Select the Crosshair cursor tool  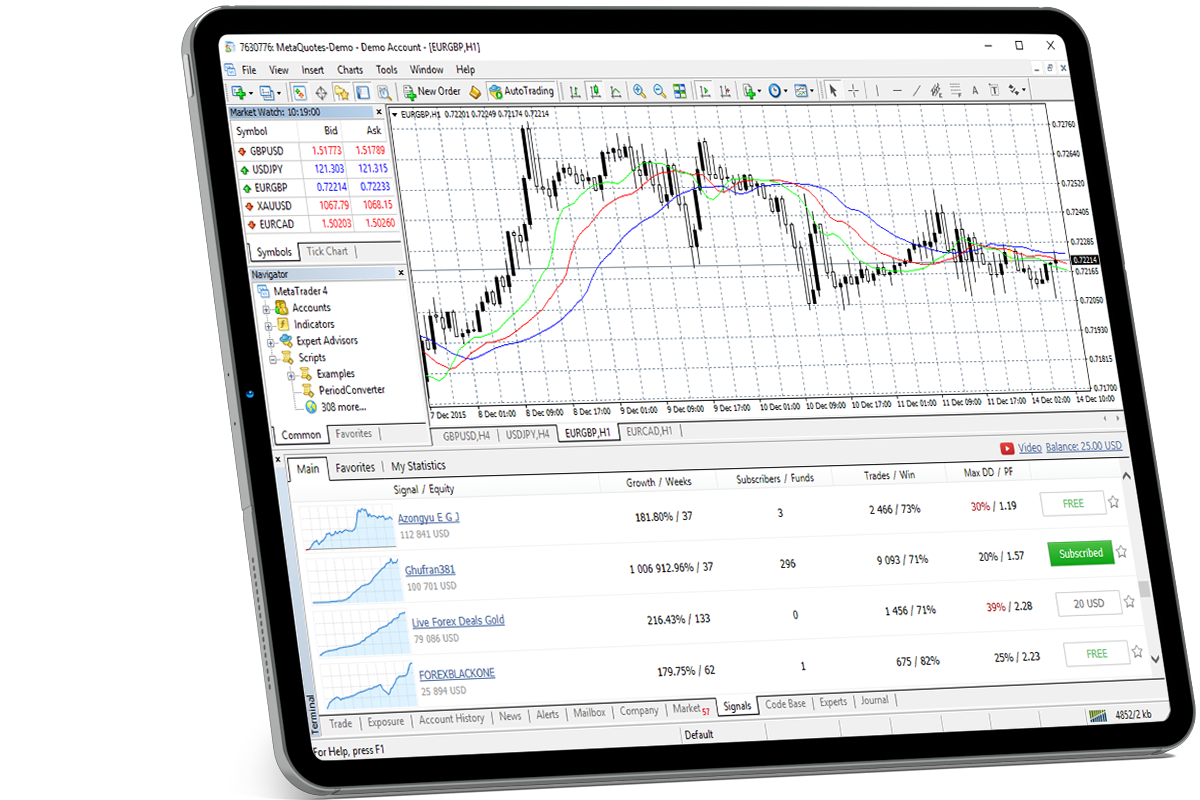pyautogui.click(x=853, y=91)
